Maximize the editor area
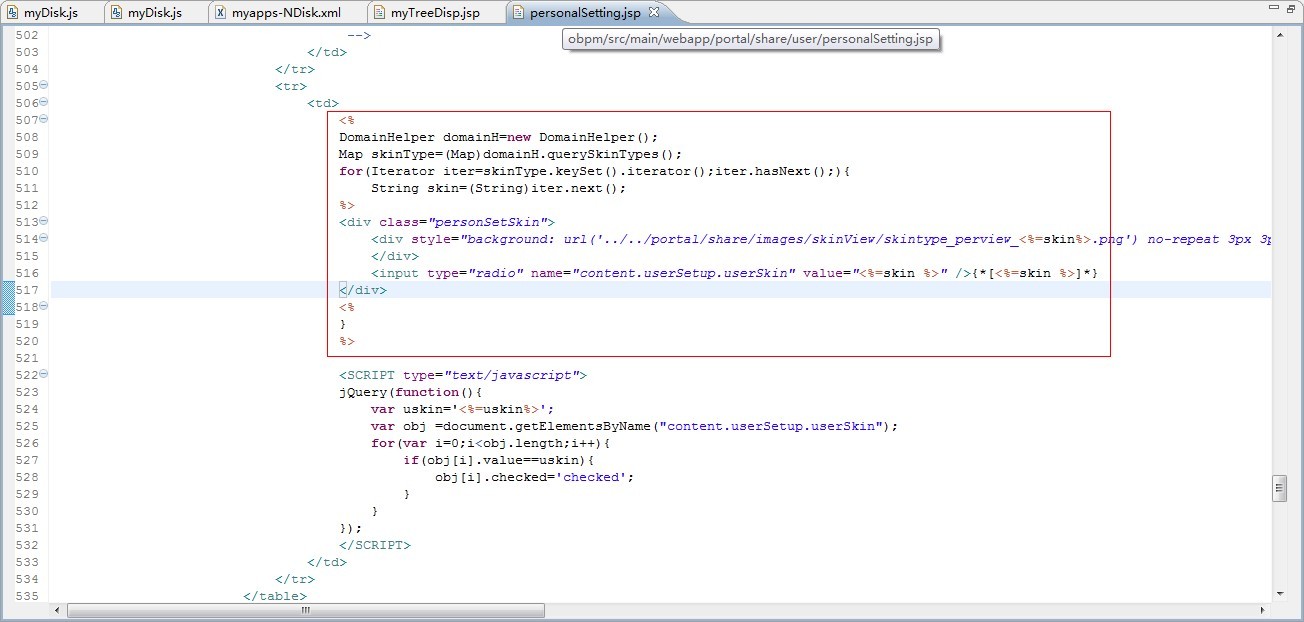The image size is (1304, 622). (x=1292, y=9)
